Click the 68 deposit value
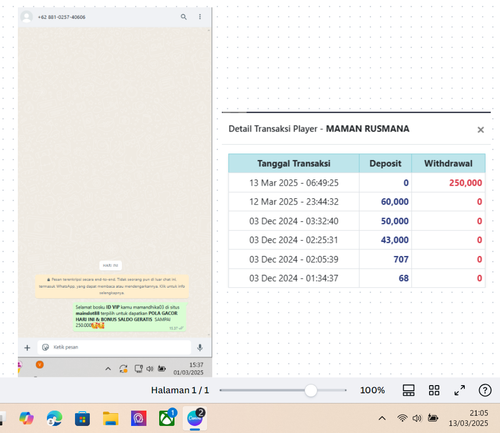Screen dimensions: 500x433 click(x=404, y=278)
